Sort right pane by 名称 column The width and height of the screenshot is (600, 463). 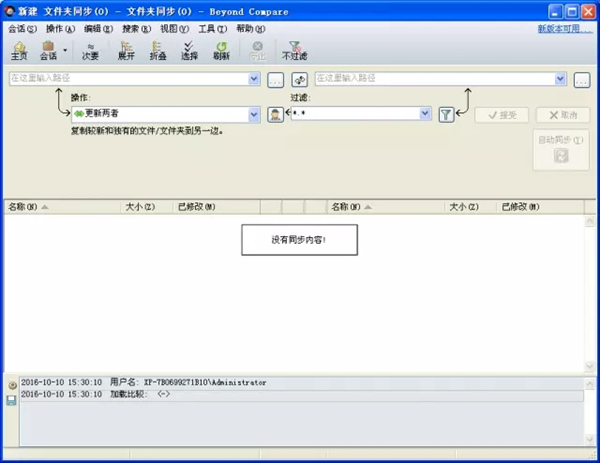pyautogui.click(x=386, y=207)
